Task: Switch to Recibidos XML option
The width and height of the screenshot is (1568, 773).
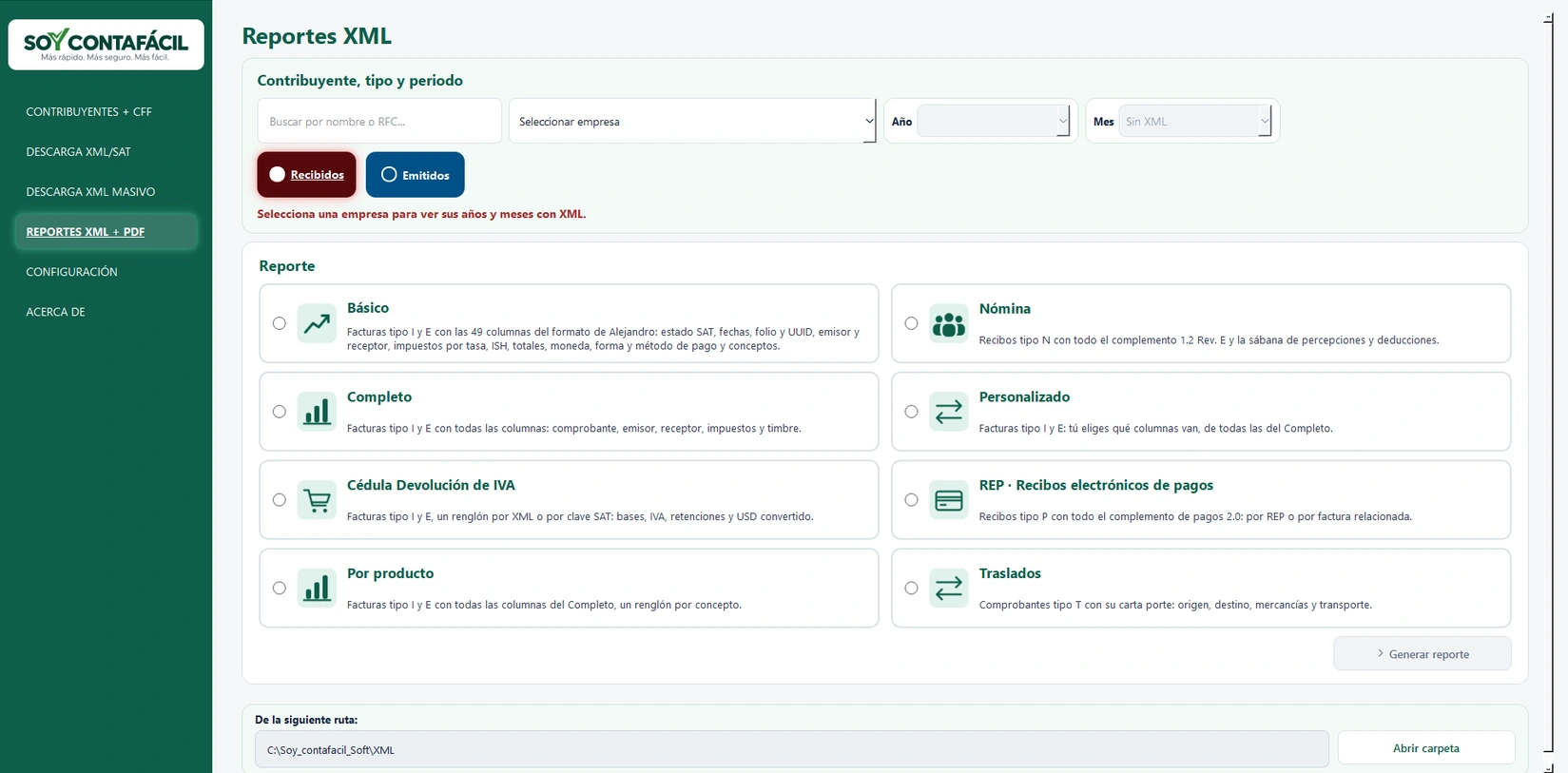Action: pyautogui.click(x=306, y=175)
